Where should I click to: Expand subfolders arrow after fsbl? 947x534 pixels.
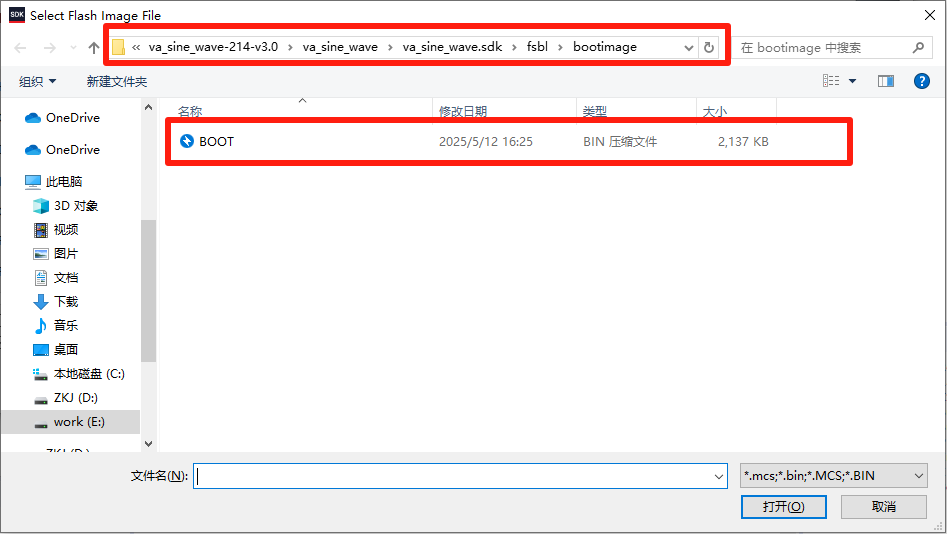pyautogui.click(x=560, y=47)
